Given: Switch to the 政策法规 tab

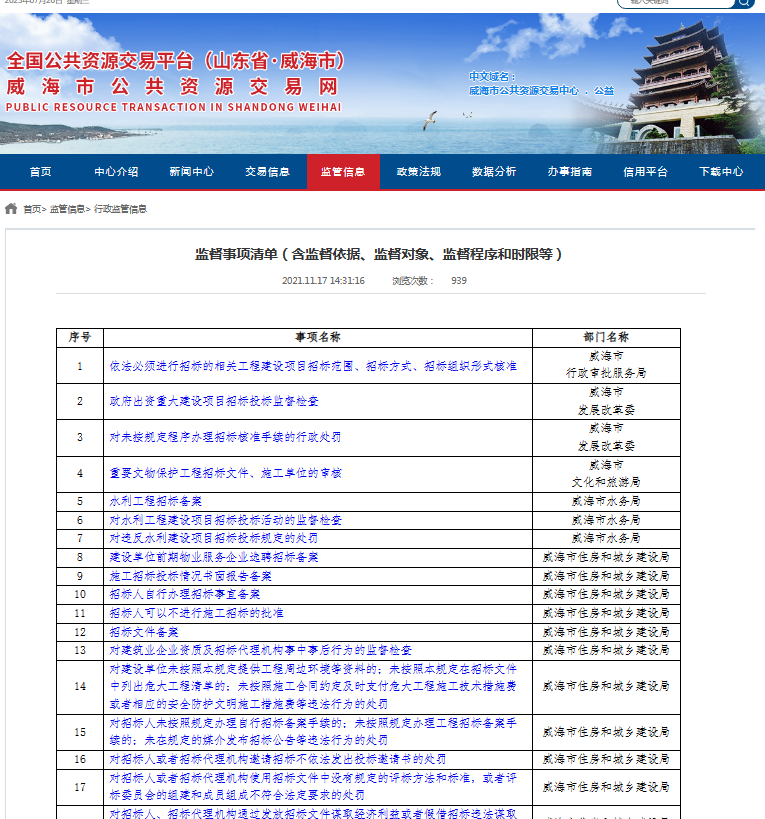Looking at the screenshot, I should click(x=418, y=172).
